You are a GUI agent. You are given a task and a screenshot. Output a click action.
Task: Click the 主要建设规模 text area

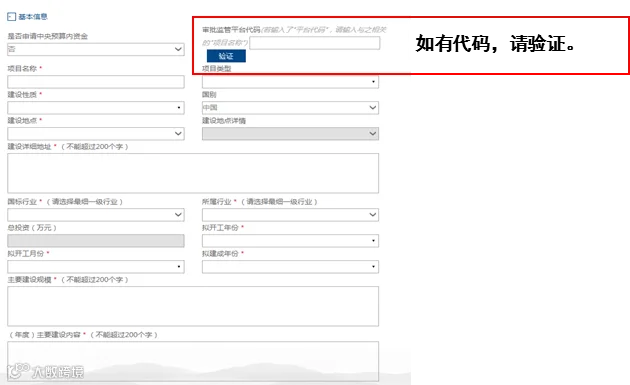[x=193, y=306]
